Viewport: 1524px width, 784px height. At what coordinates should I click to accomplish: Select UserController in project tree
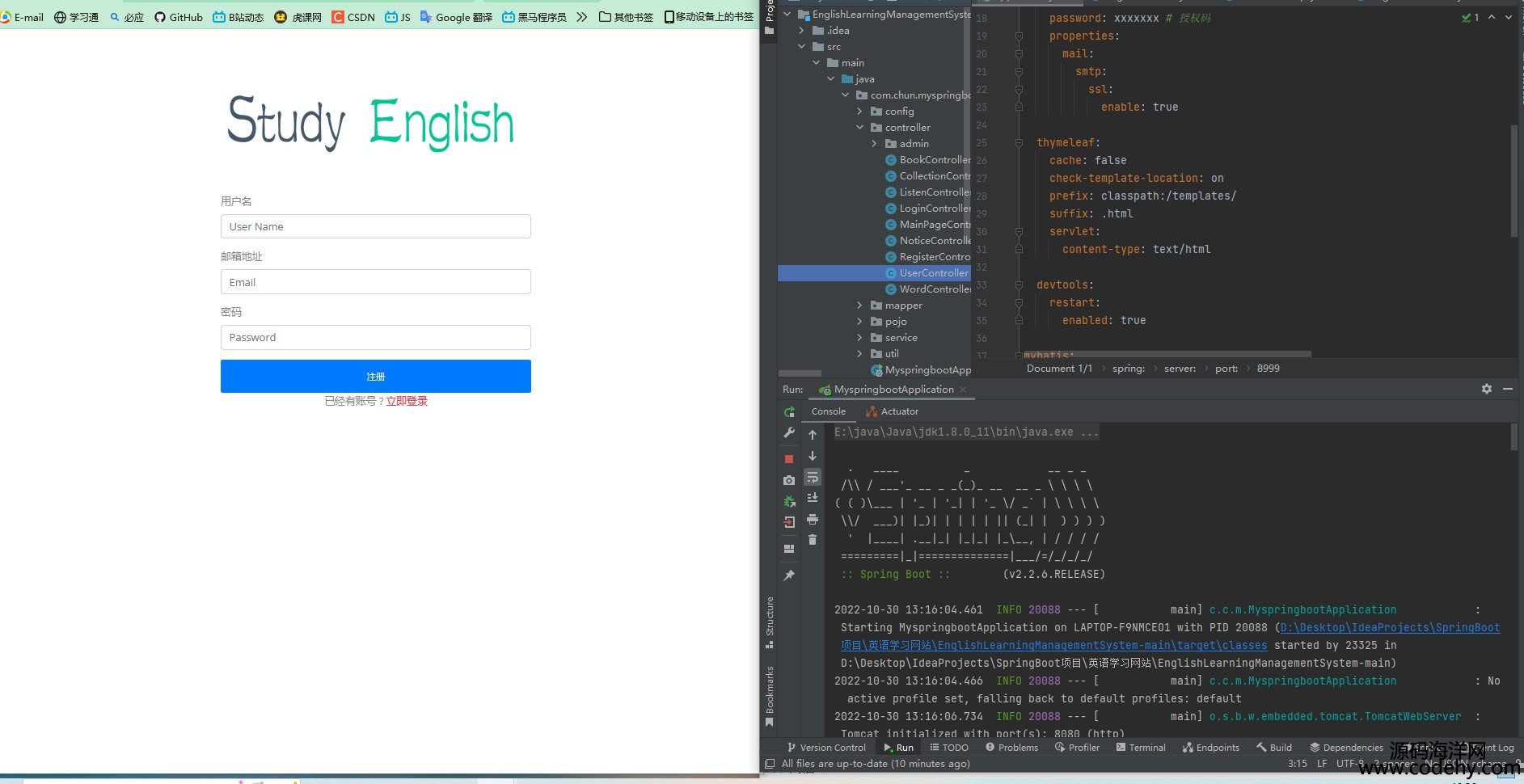tap(927, 273)
